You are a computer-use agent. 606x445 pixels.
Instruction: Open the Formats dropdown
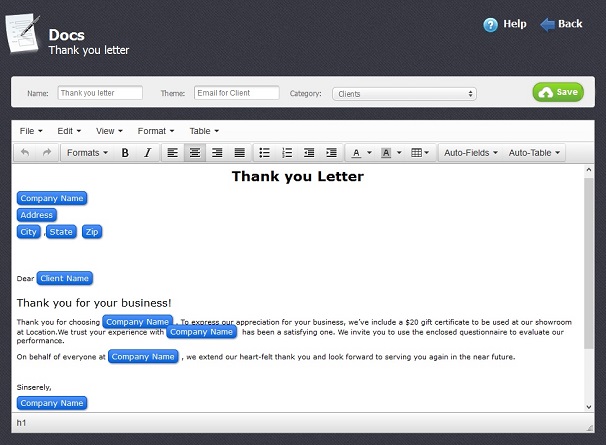click(x=88, y=153)
